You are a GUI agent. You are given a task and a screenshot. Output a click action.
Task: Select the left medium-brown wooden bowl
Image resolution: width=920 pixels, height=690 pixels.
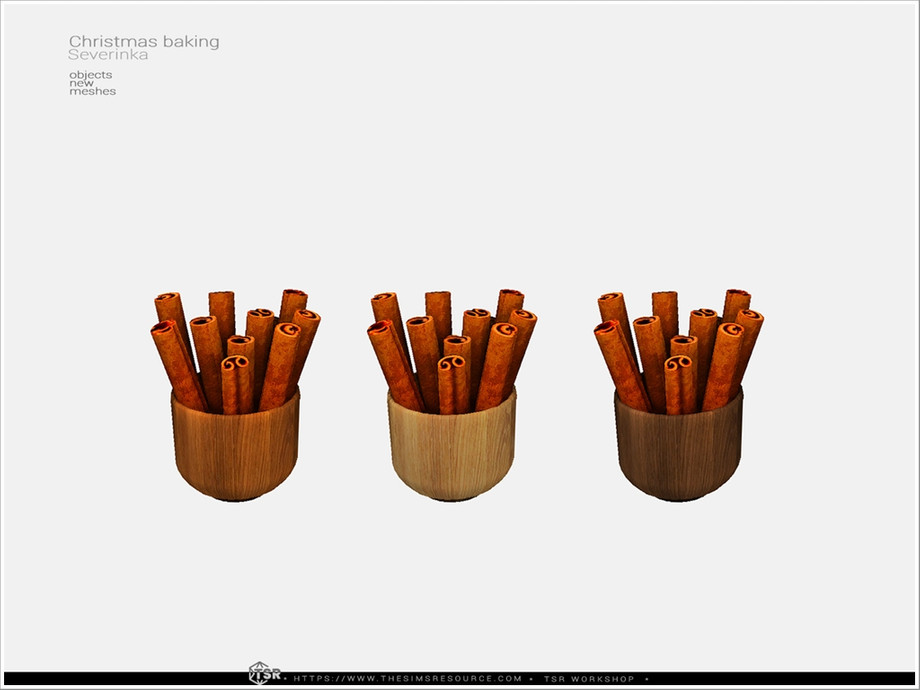[x=235, y=450]
